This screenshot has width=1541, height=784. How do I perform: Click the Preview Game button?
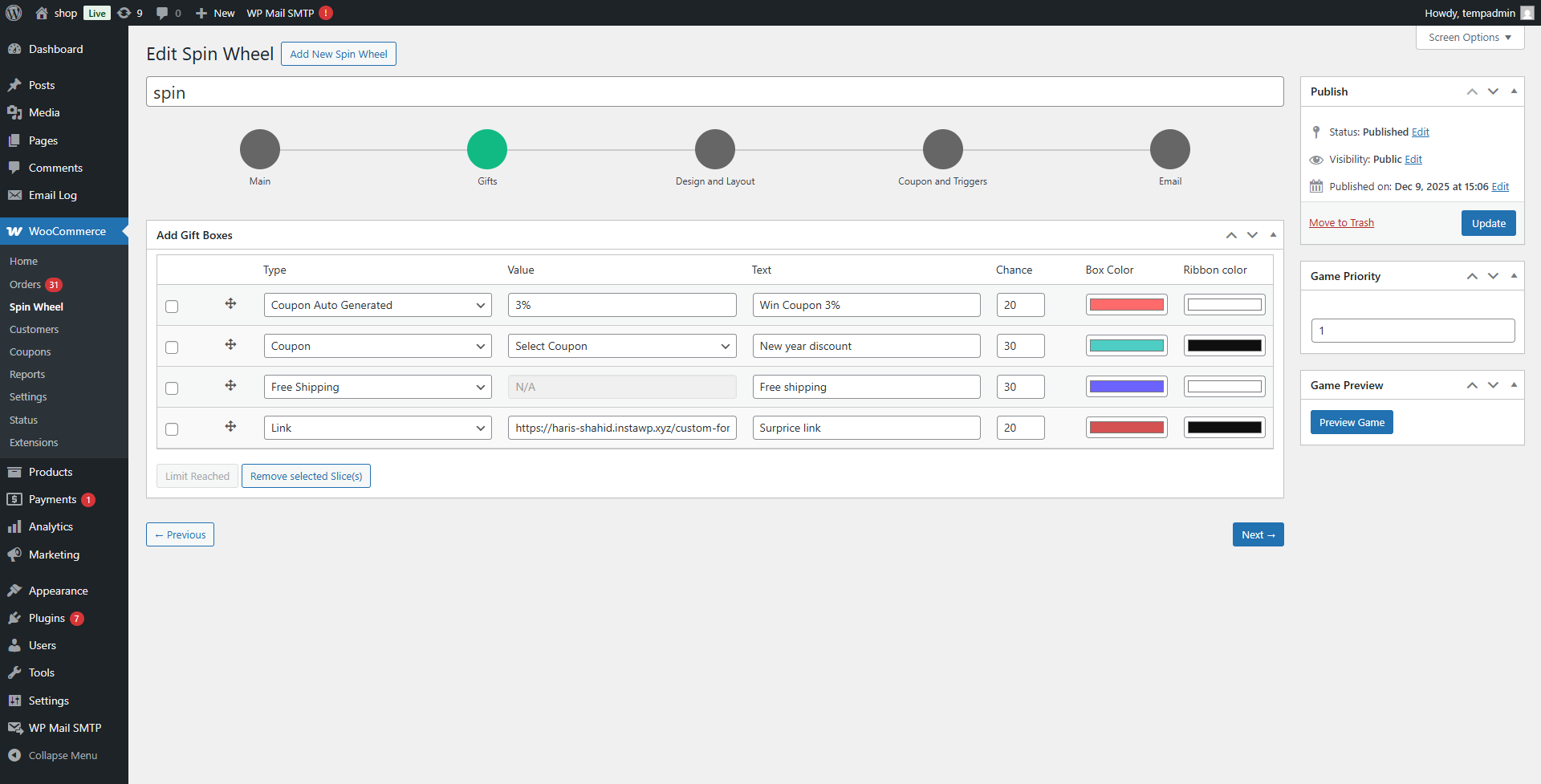click(x=1352, y=422)
